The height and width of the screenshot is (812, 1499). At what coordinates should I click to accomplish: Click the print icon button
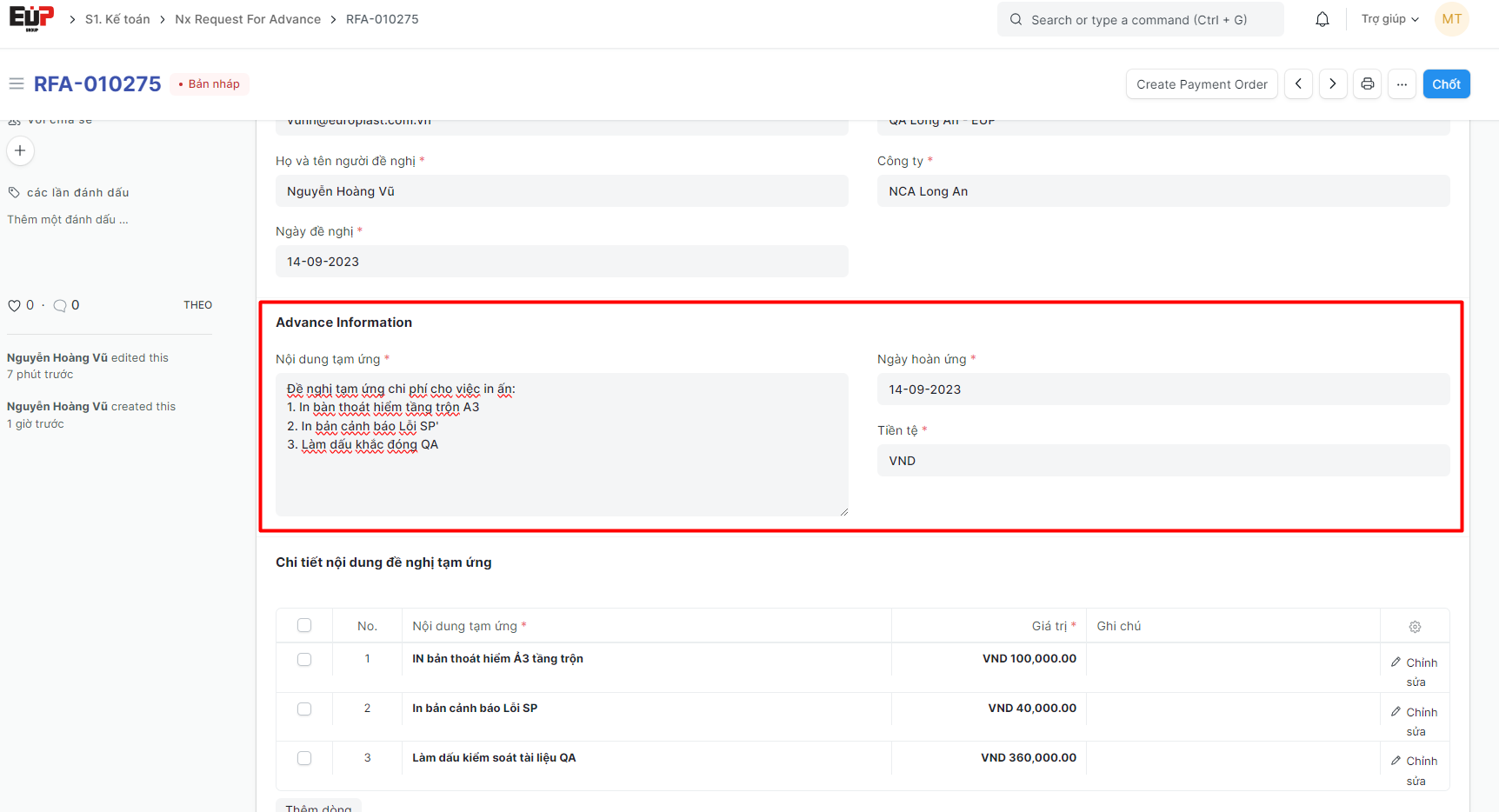(x=1367, y=84)
